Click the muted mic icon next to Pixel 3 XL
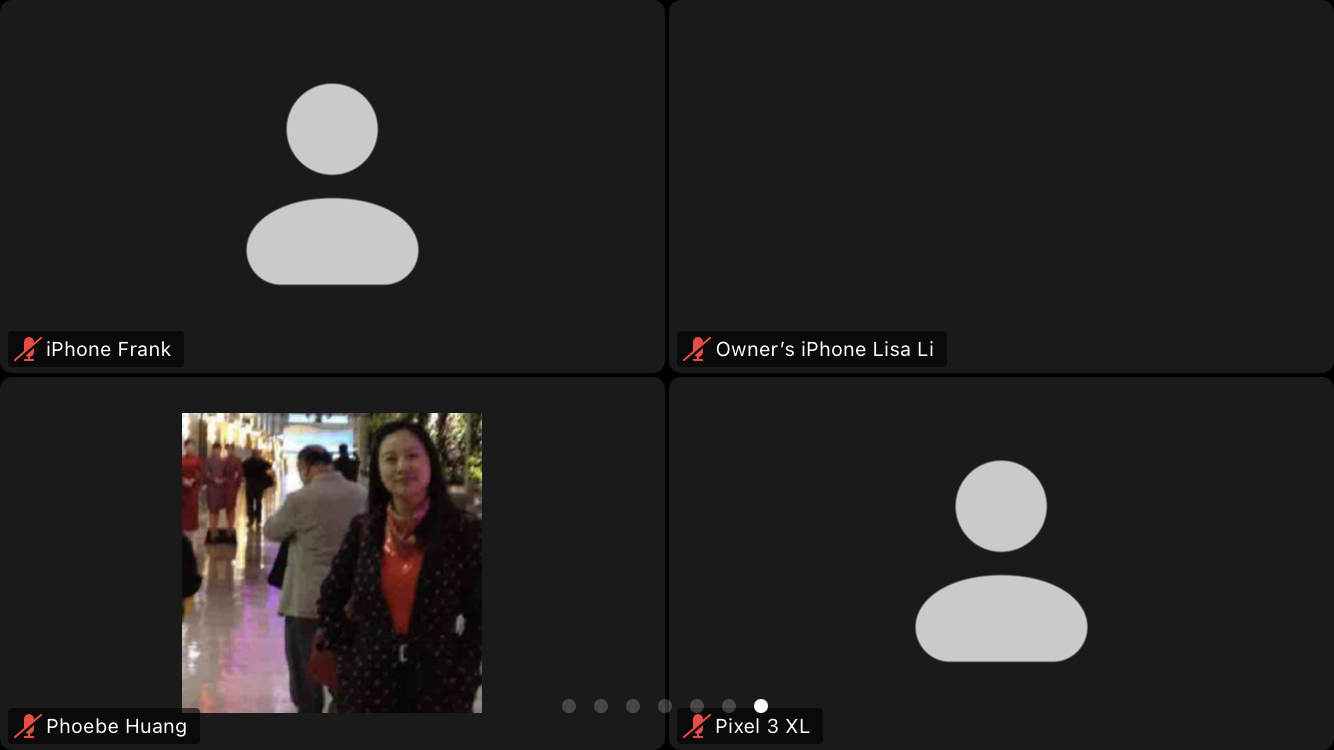This screenshot has width=1334, height=750. pos(697,726)
